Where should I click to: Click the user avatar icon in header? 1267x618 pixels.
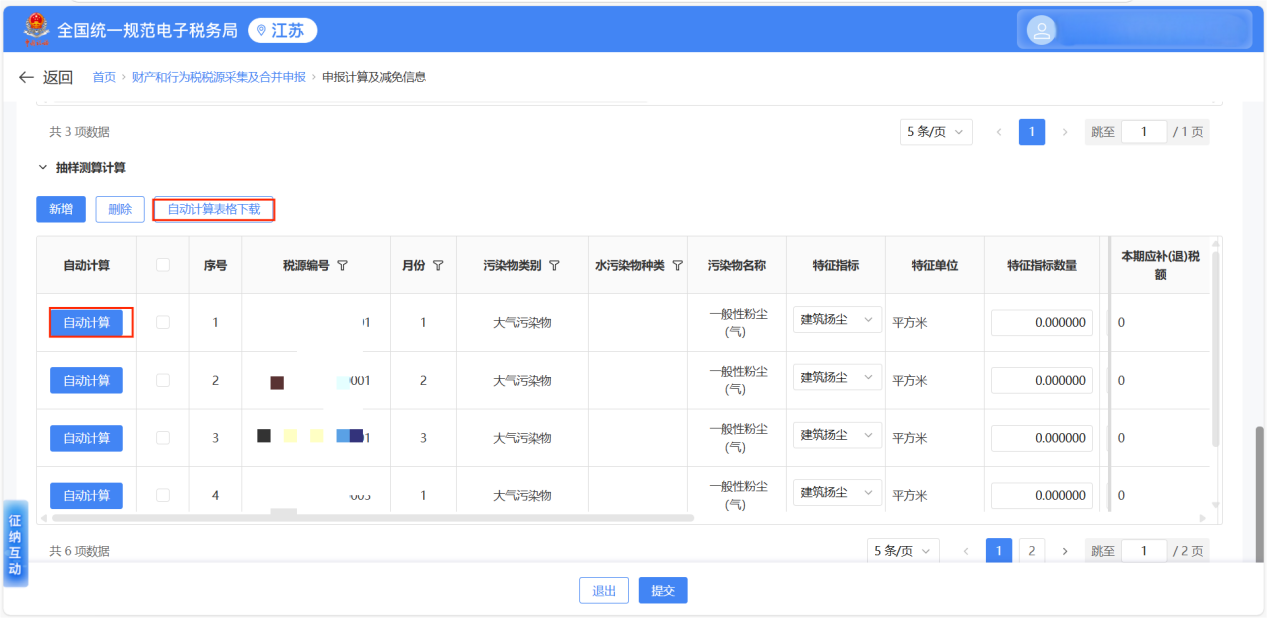pyautogui.click(x=1042, y=30)
